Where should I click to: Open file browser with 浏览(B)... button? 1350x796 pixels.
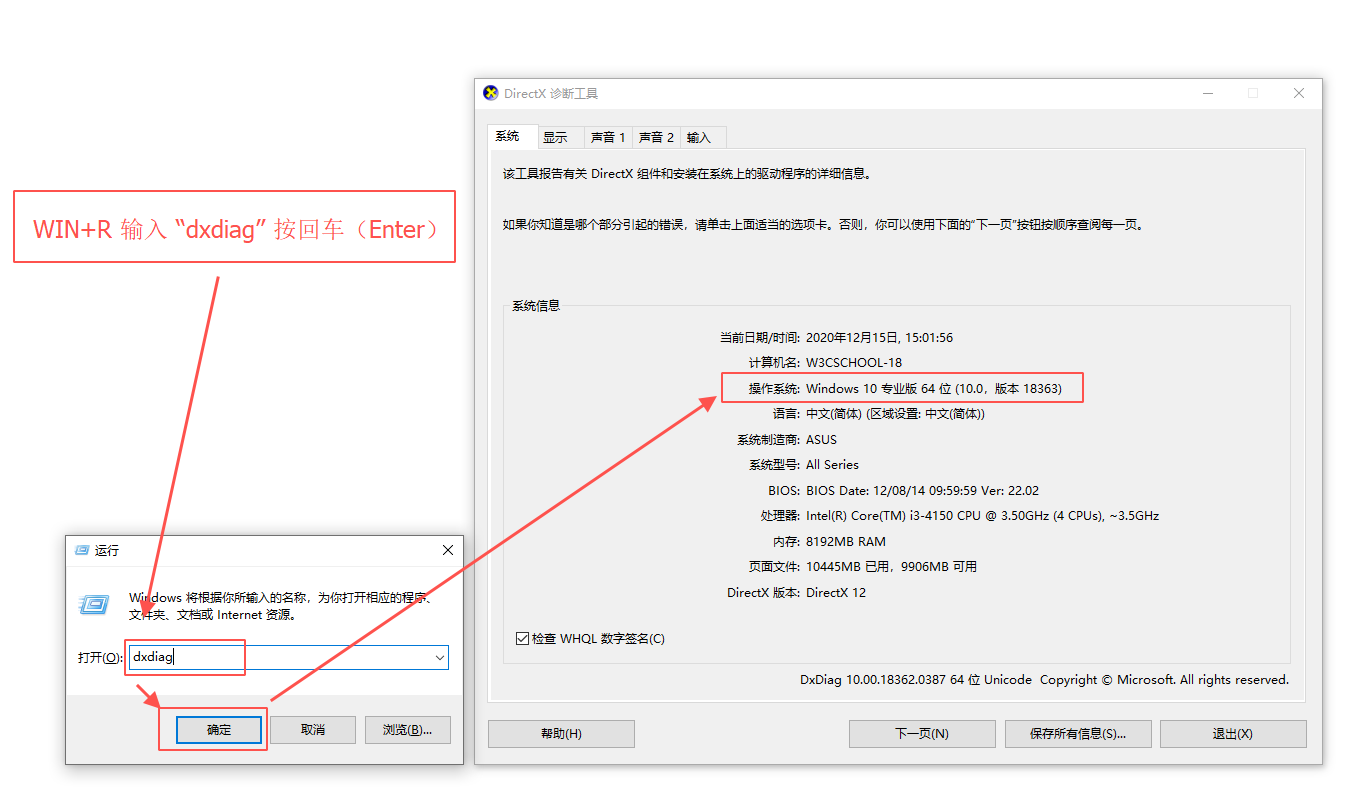[407, 730]
